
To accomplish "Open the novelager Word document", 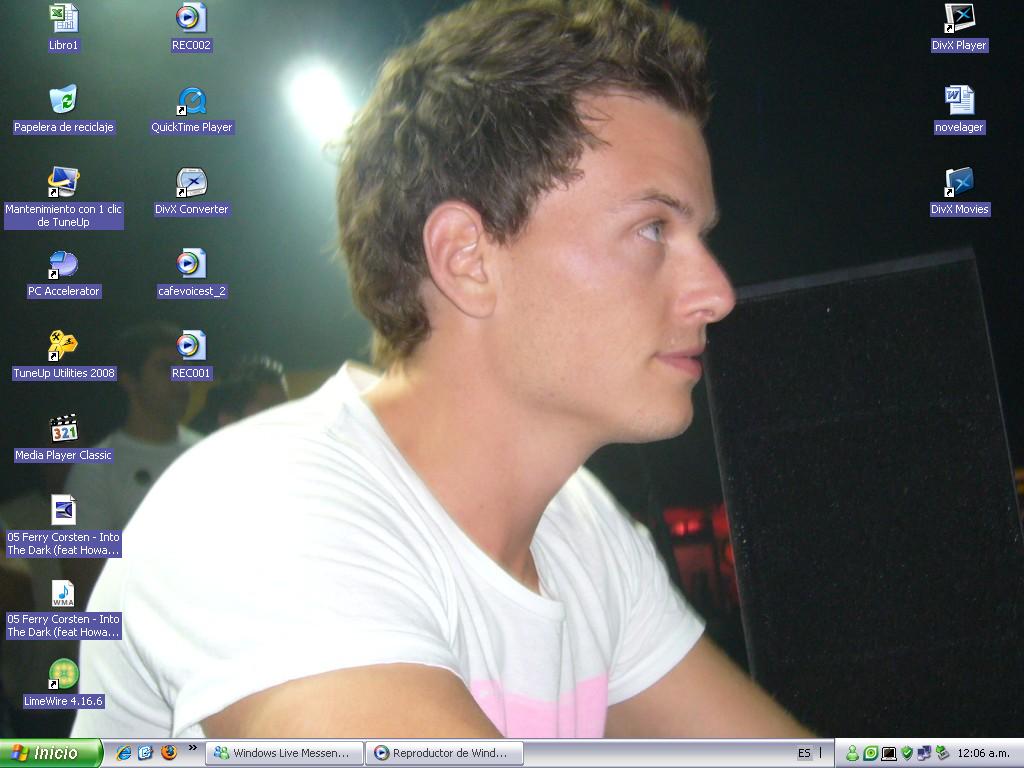I will point(959,100).
